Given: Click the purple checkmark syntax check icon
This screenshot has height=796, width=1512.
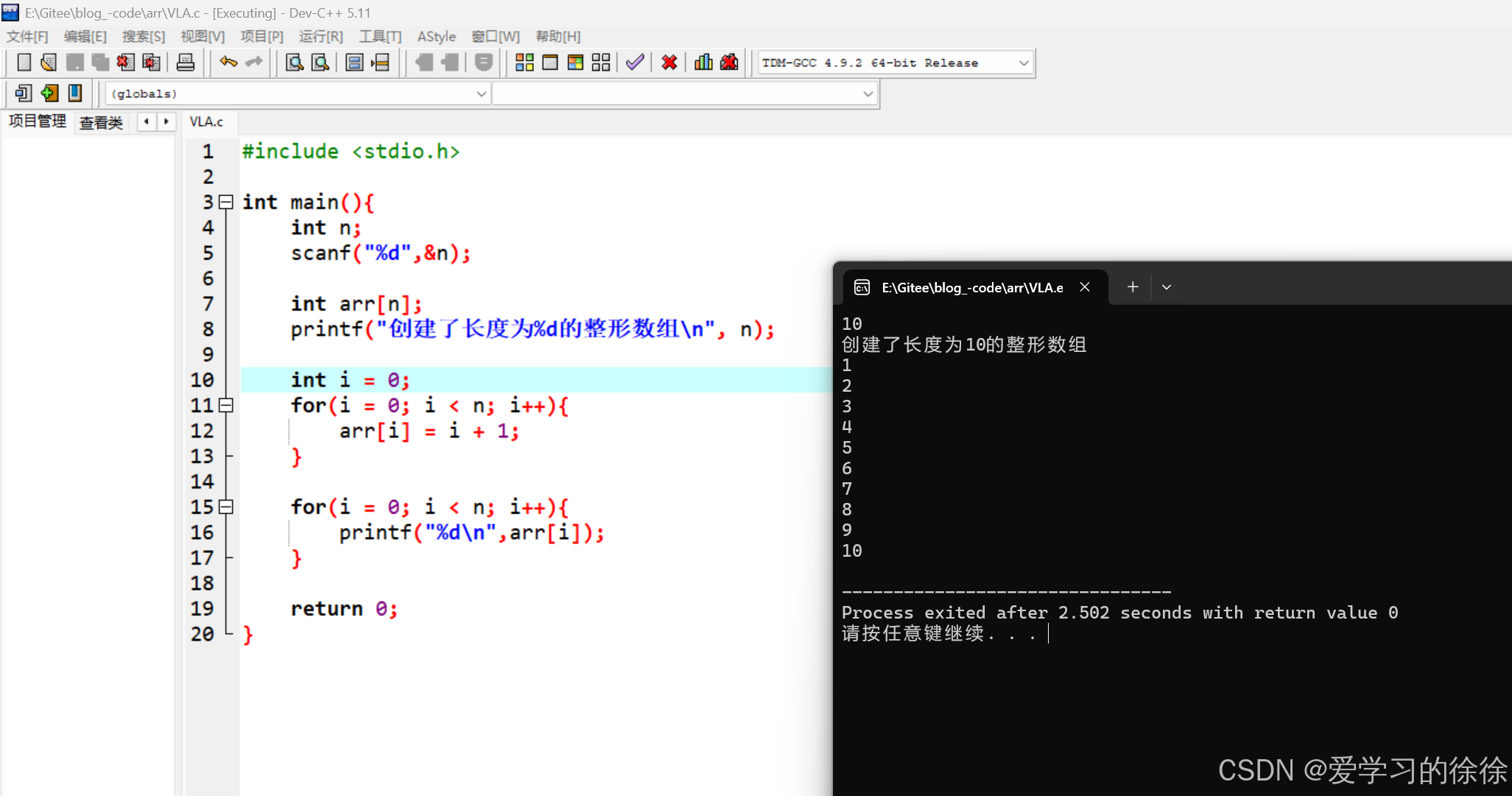Looking at the screenshot, I should 635,63.
